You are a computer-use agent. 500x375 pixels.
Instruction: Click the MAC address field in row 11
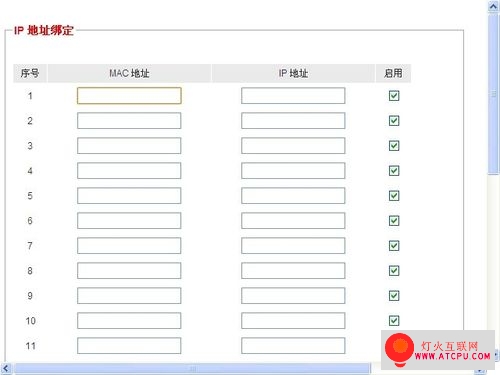point(129,346)
